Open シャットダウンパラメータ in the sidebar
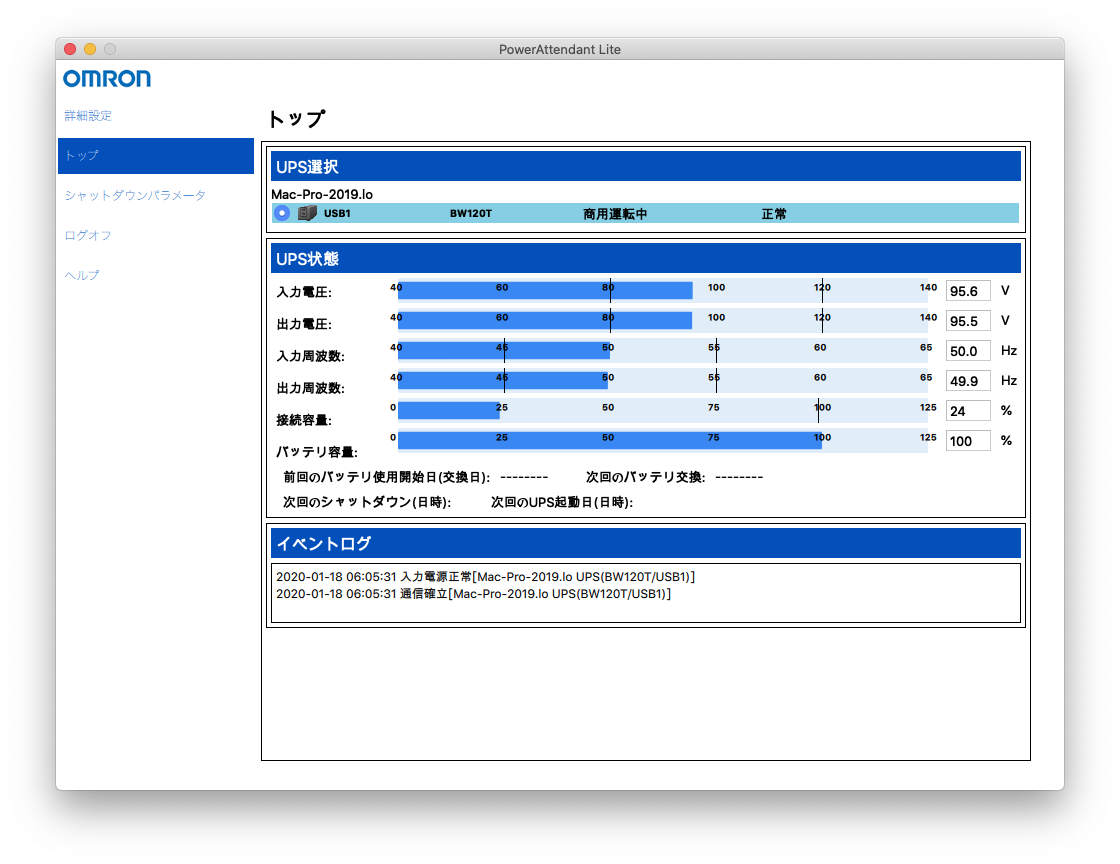Screen dimensions: 1120x864 135,196
